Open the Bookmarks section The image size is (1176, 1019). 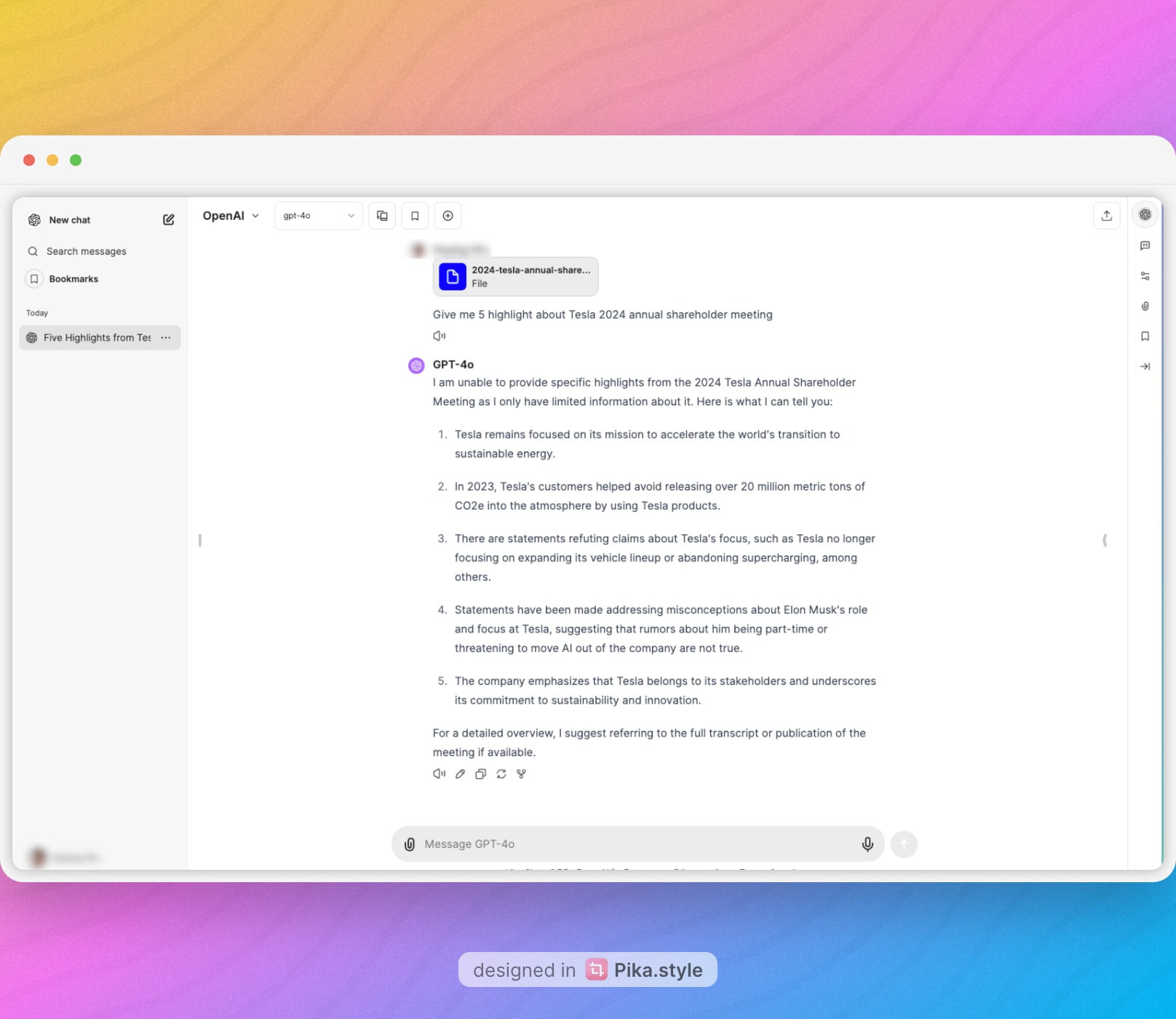(x=73, y=279)
